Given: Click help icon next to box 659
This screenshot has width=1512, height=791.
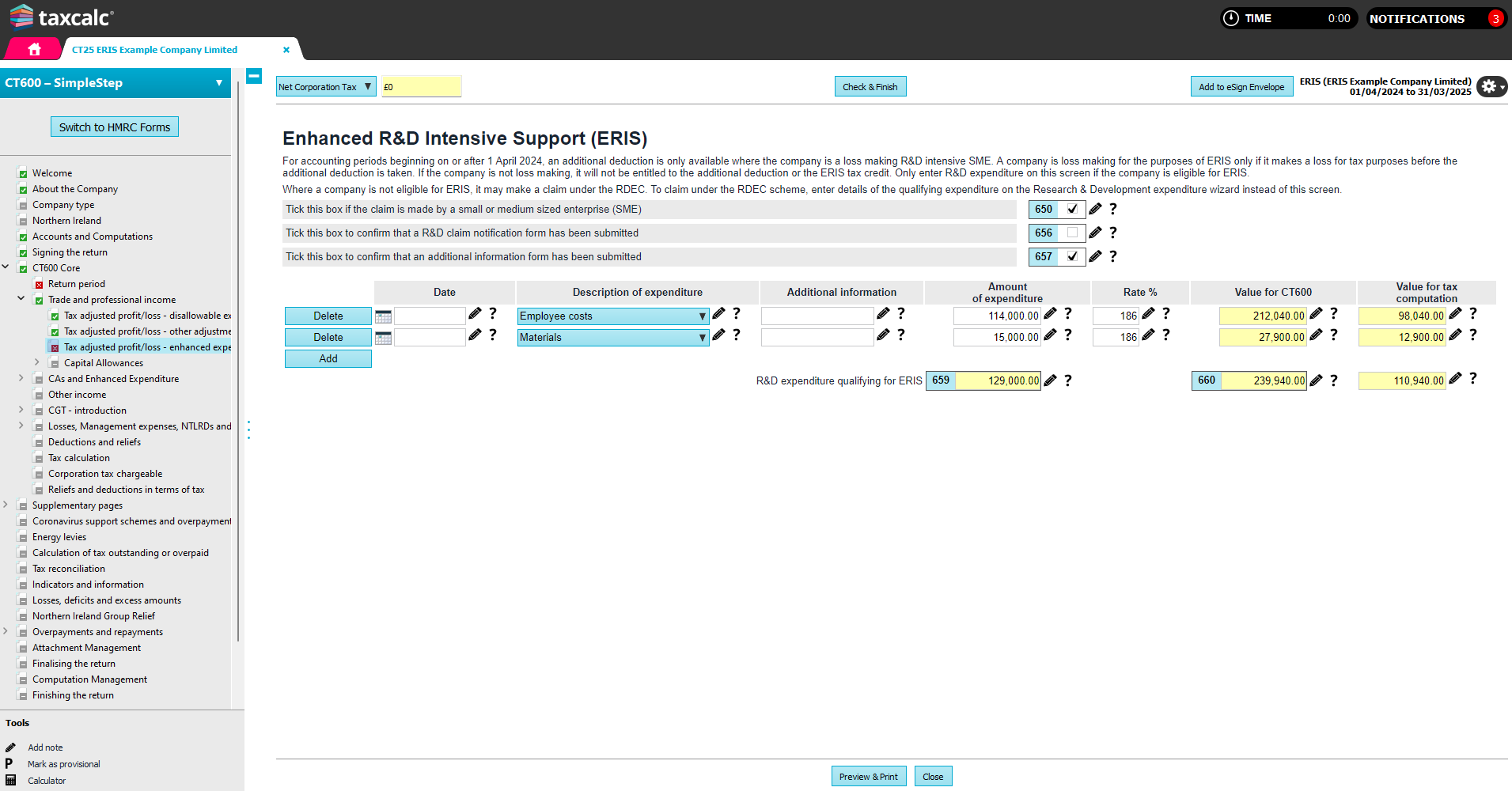Looking at the screenshot, I should 1068,380.
